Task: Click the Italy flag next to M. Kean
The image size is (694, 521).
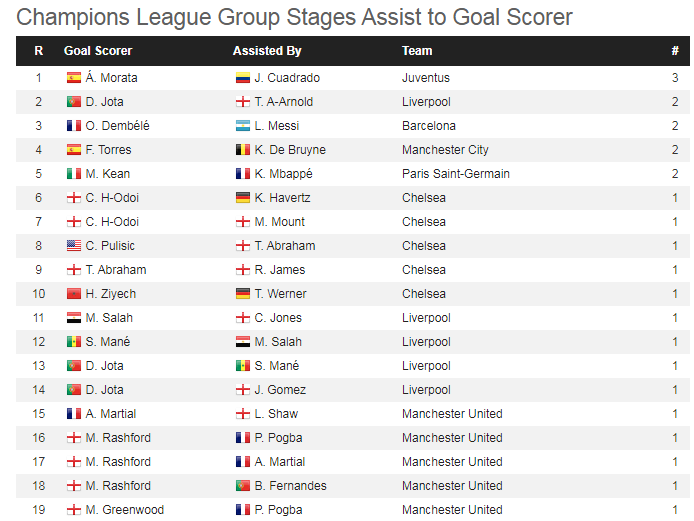Action: click(x=74, y=174)
